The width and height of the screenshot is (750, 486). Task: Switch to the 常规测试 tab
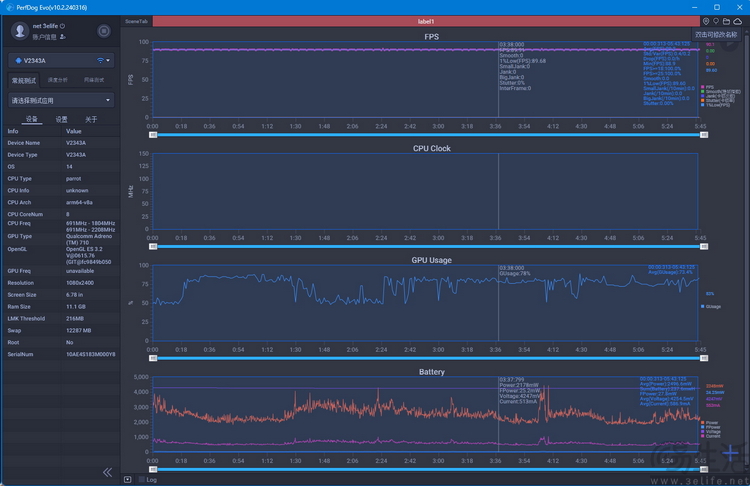coord(24,80)
